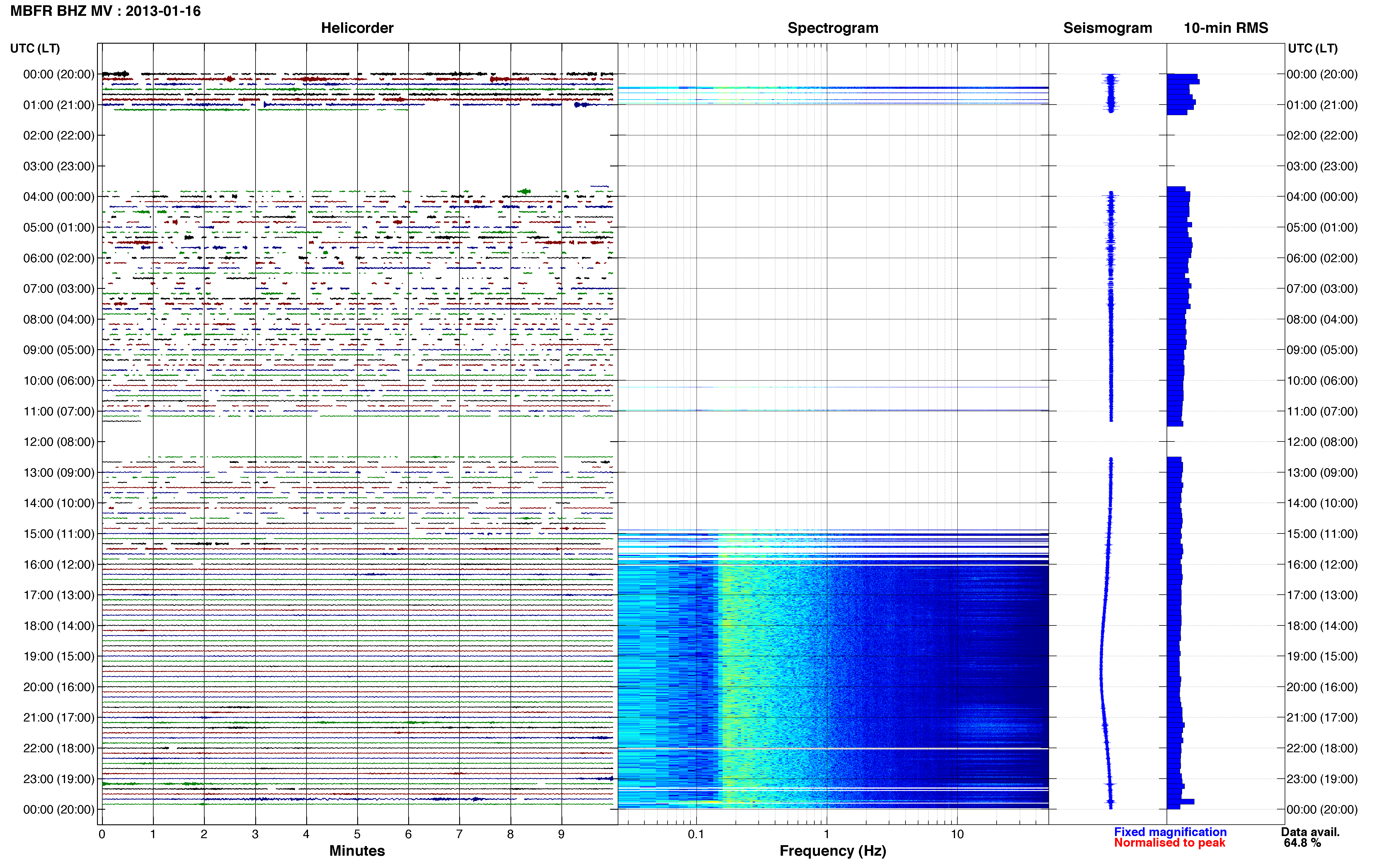Click the 22:00 (18:00) label on the left axis
1389x868 pixels.
coord(59,748)
